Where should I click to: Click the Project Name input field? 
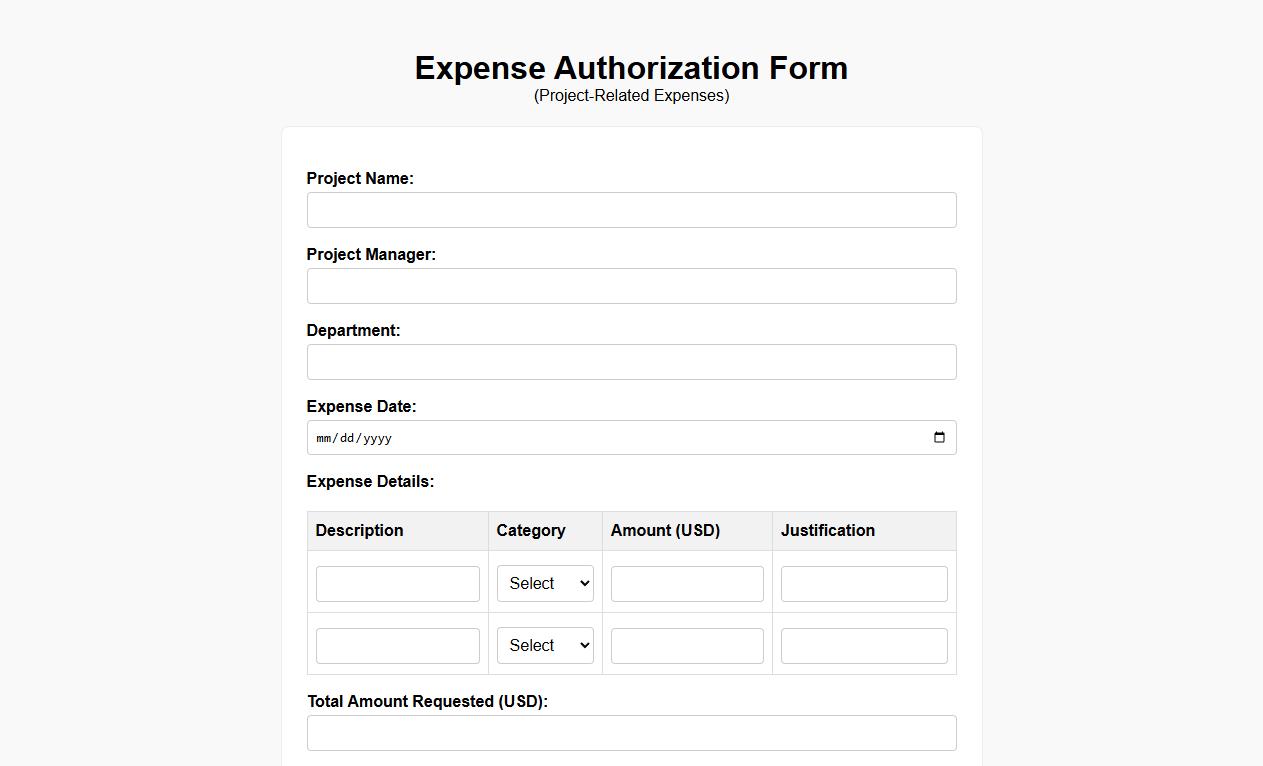[x=631, y=210]
